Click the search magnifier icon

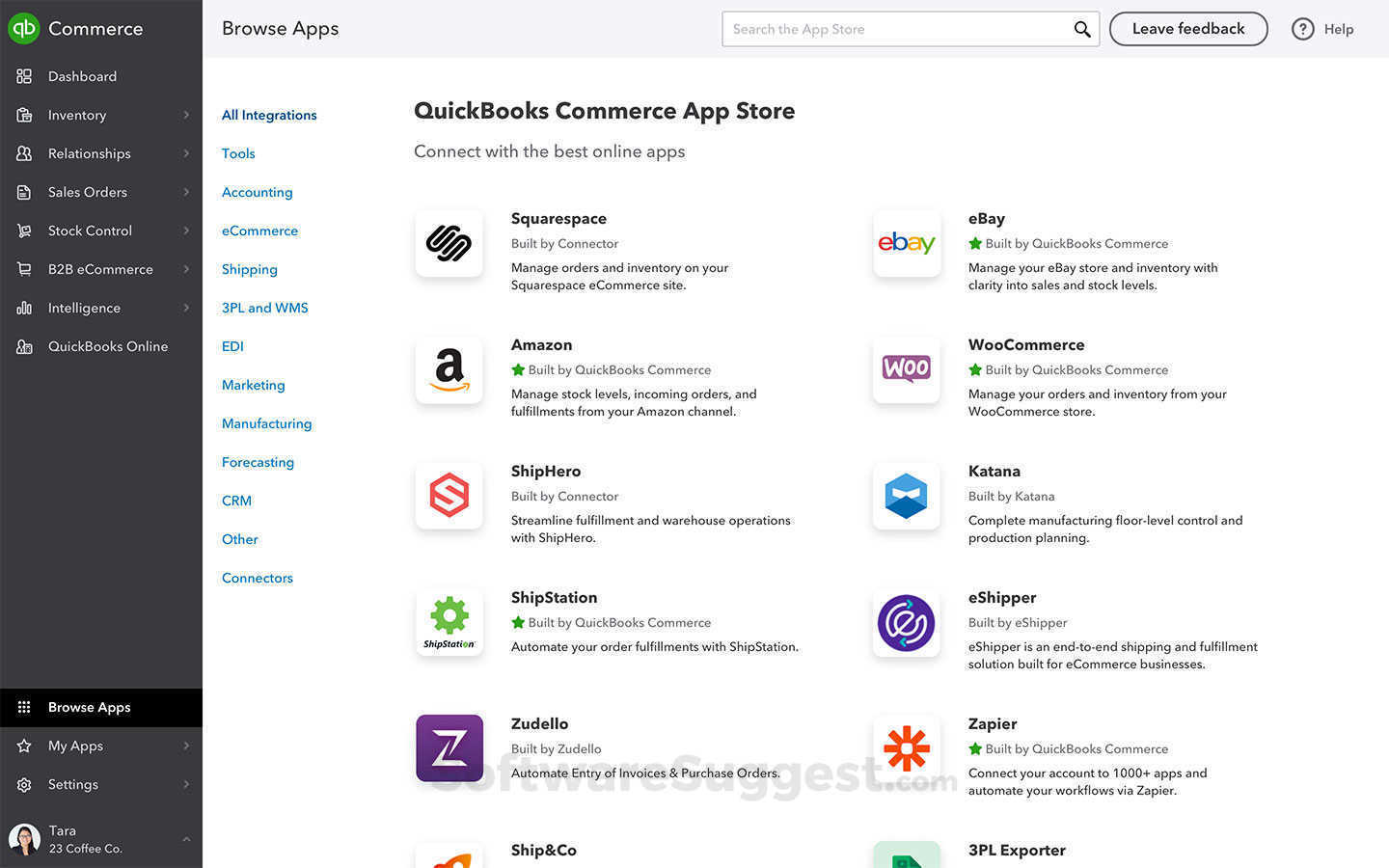coord(1082,29)
